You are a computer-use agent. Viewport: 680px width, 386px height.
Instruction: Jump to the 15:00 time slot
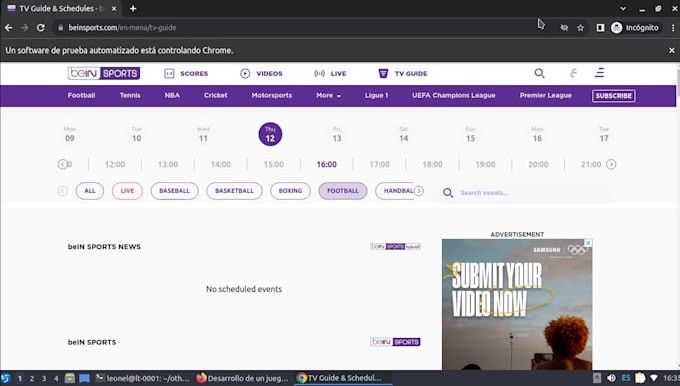[274, 164]
